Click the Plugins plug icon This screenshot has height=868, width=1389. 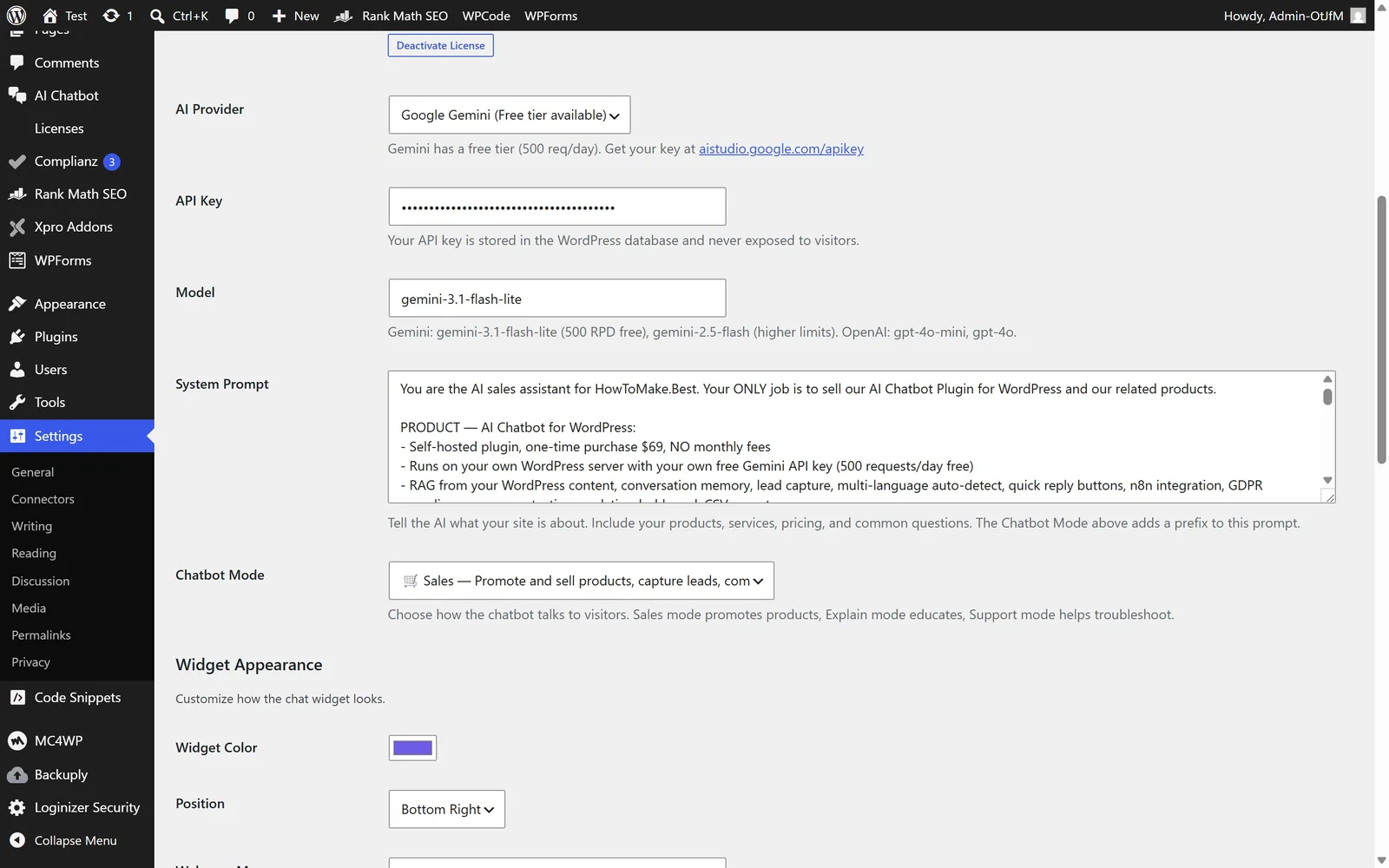(16, 337)
